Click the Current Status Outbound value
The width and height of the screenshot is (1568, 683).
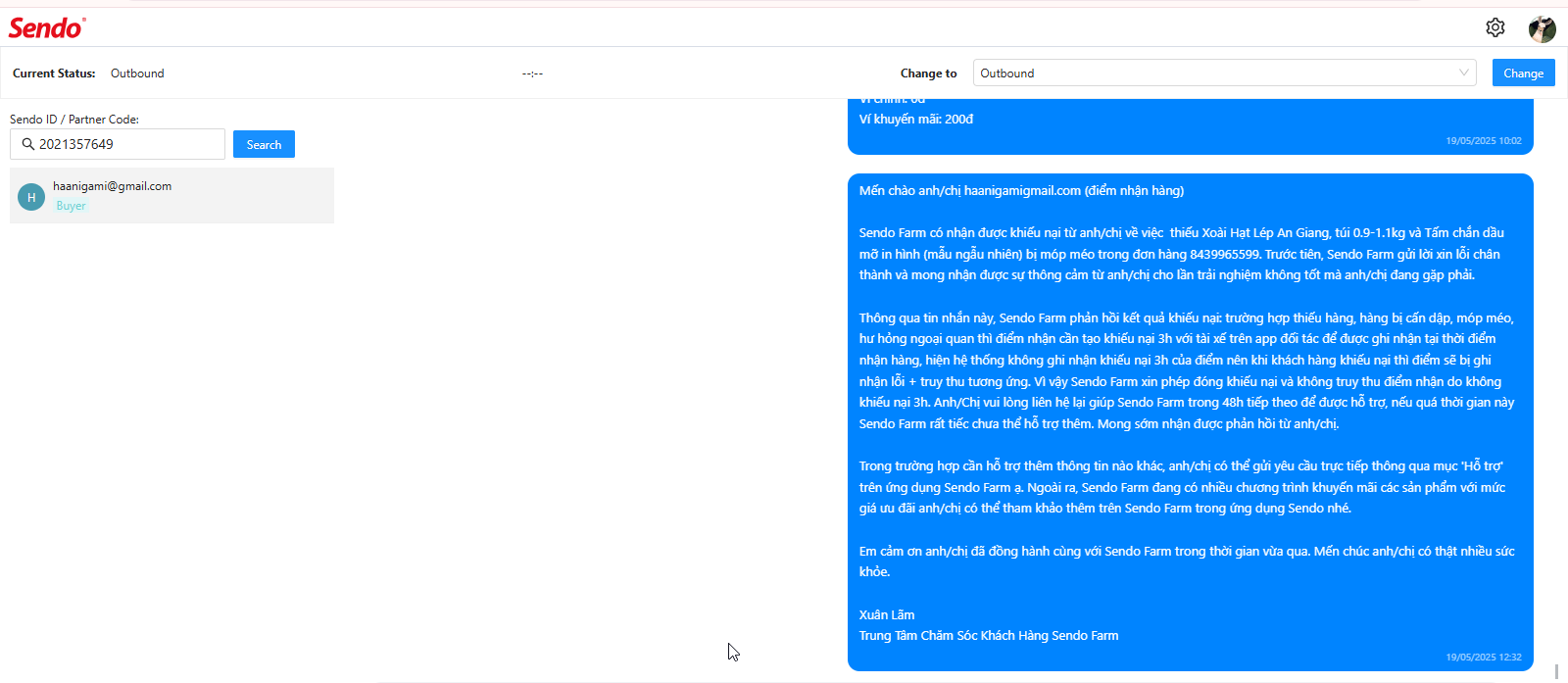[137, 73]
